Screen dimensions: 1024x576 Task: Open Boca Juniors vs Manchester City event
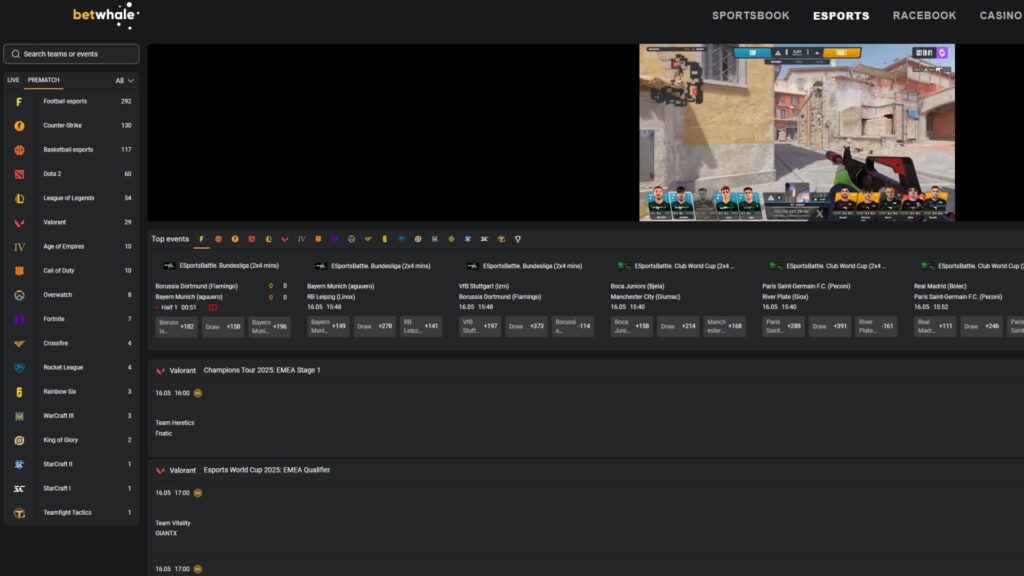(x=645, y=291)
